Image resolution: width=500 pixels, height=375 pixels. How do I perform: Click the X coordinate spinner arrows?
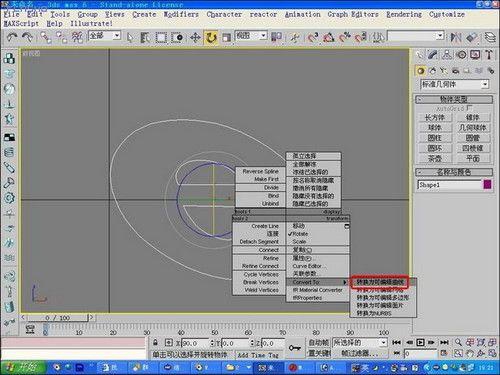coord(212,343)
